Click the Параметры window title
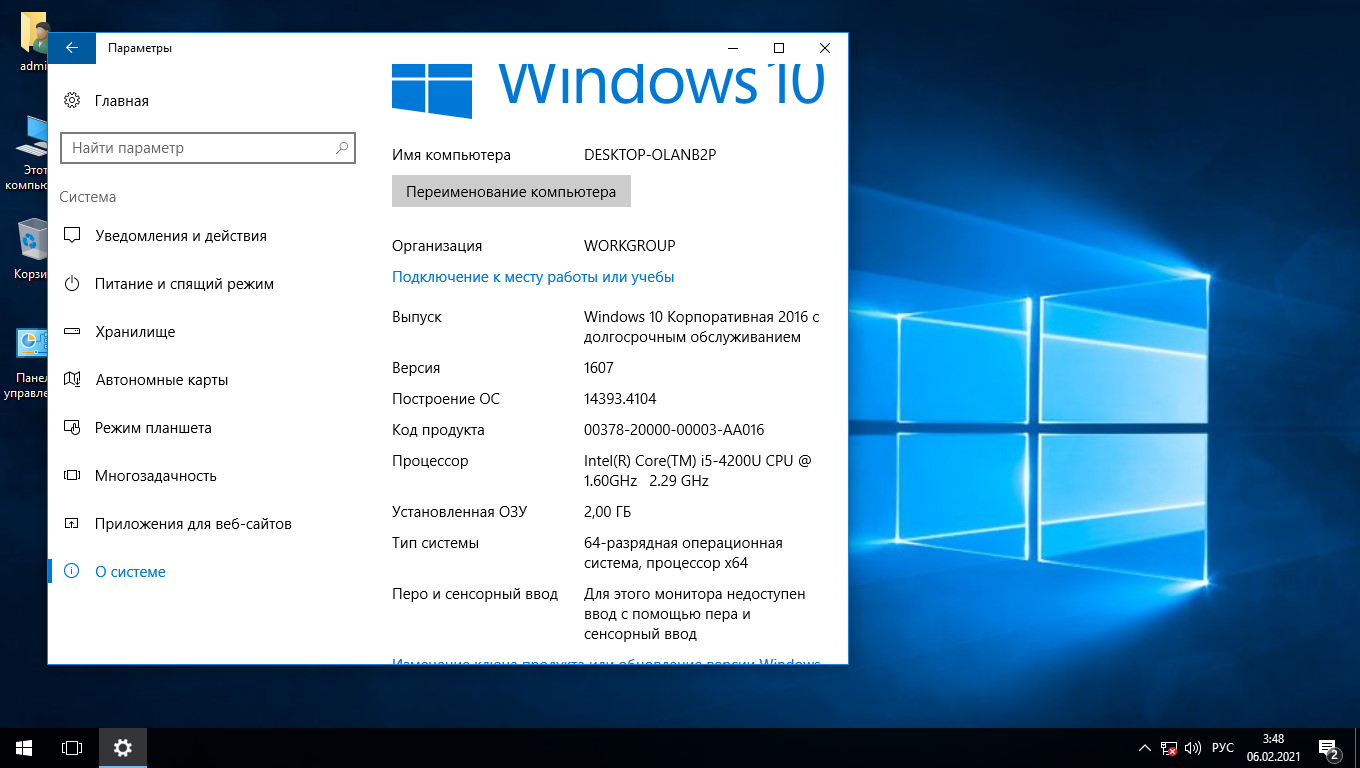Image resolution: width=1360 pixels, height=768 pixels. click(x=140, y=48)
